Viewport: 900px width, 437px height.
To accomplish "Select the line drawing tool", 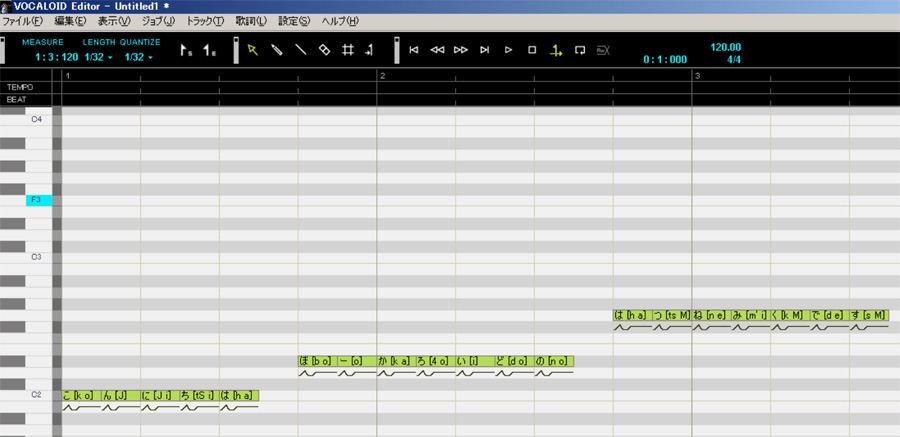I will pos(300,50).
